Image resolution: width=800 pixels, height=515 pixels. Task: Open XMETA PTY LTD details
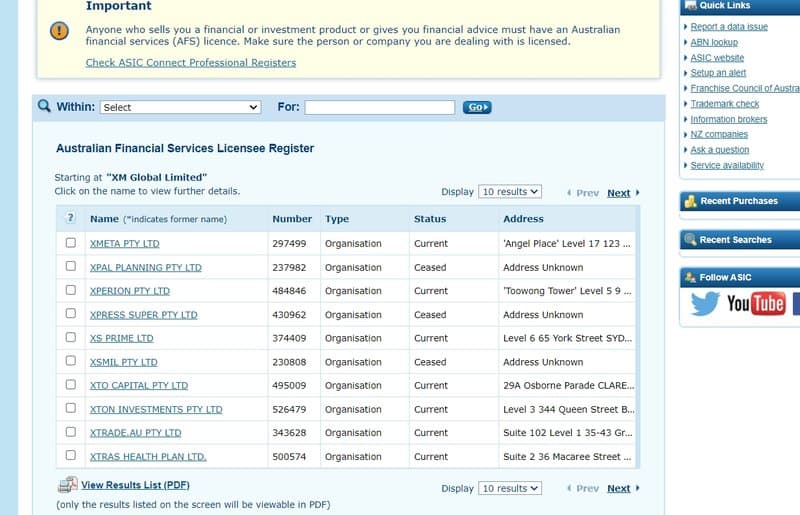pos(124,243)
